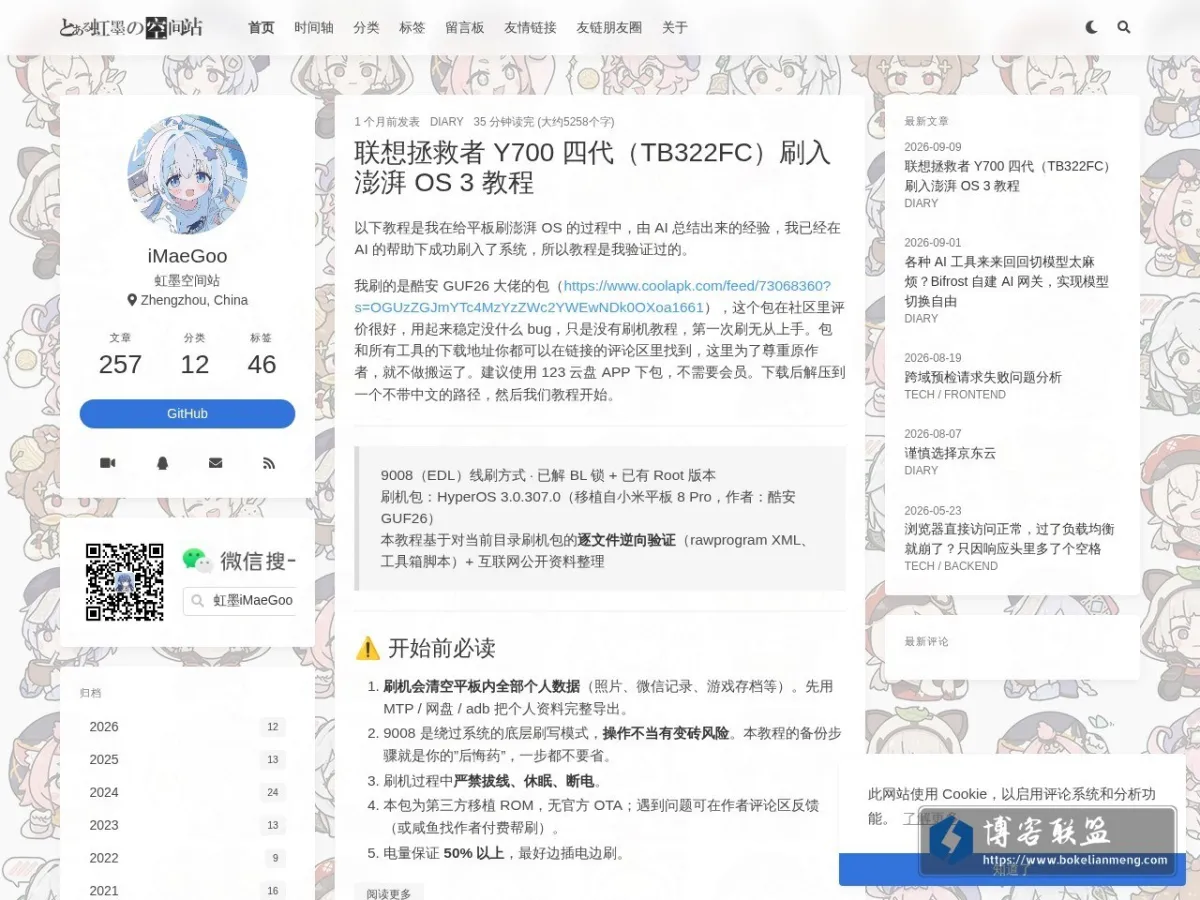Toggle dark mode moon icon
This screenshot has height=900, width=1200.
(x=1091, y=28)
